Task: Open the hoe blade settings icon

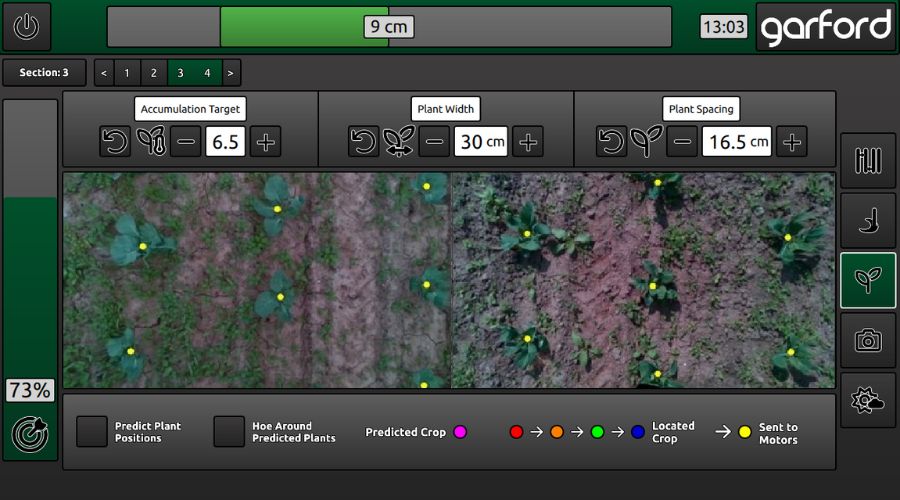Action: click(x=867, y=220)
